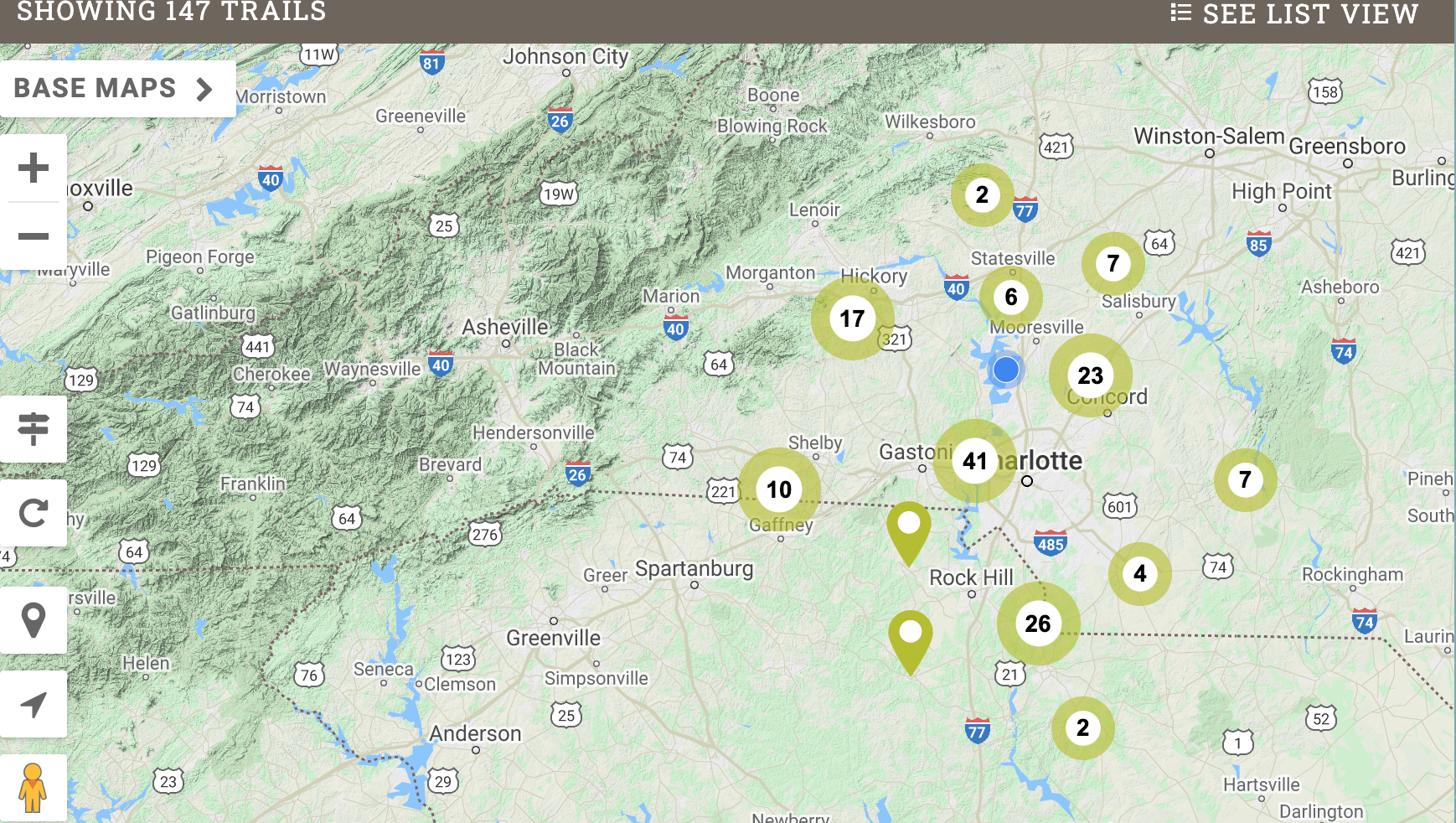Click the Asheville city label
1456x823 pixels.
[x=505, y=327]
